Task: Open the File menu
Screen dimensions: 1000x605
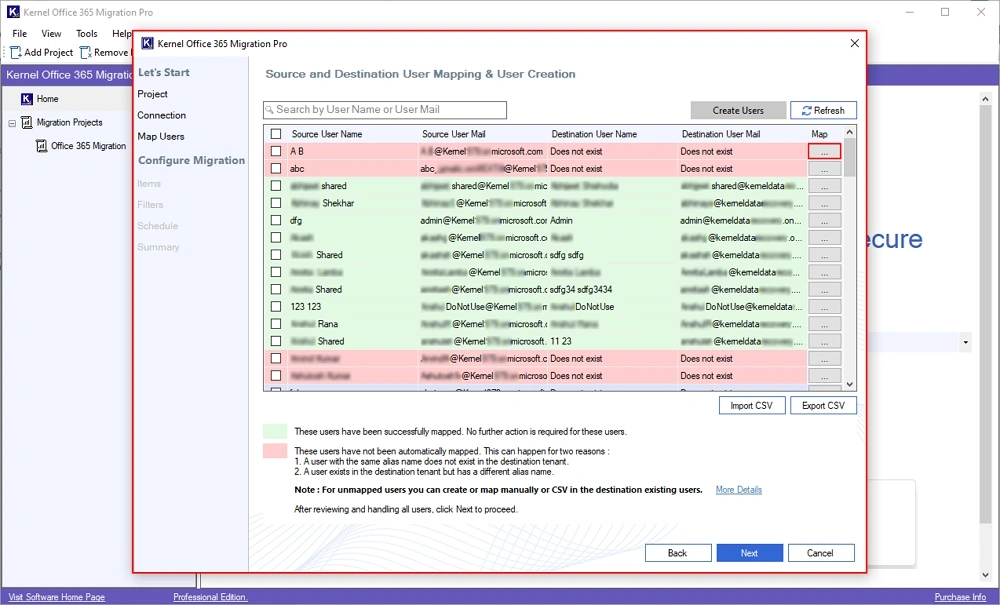Action: click(18, 33)
